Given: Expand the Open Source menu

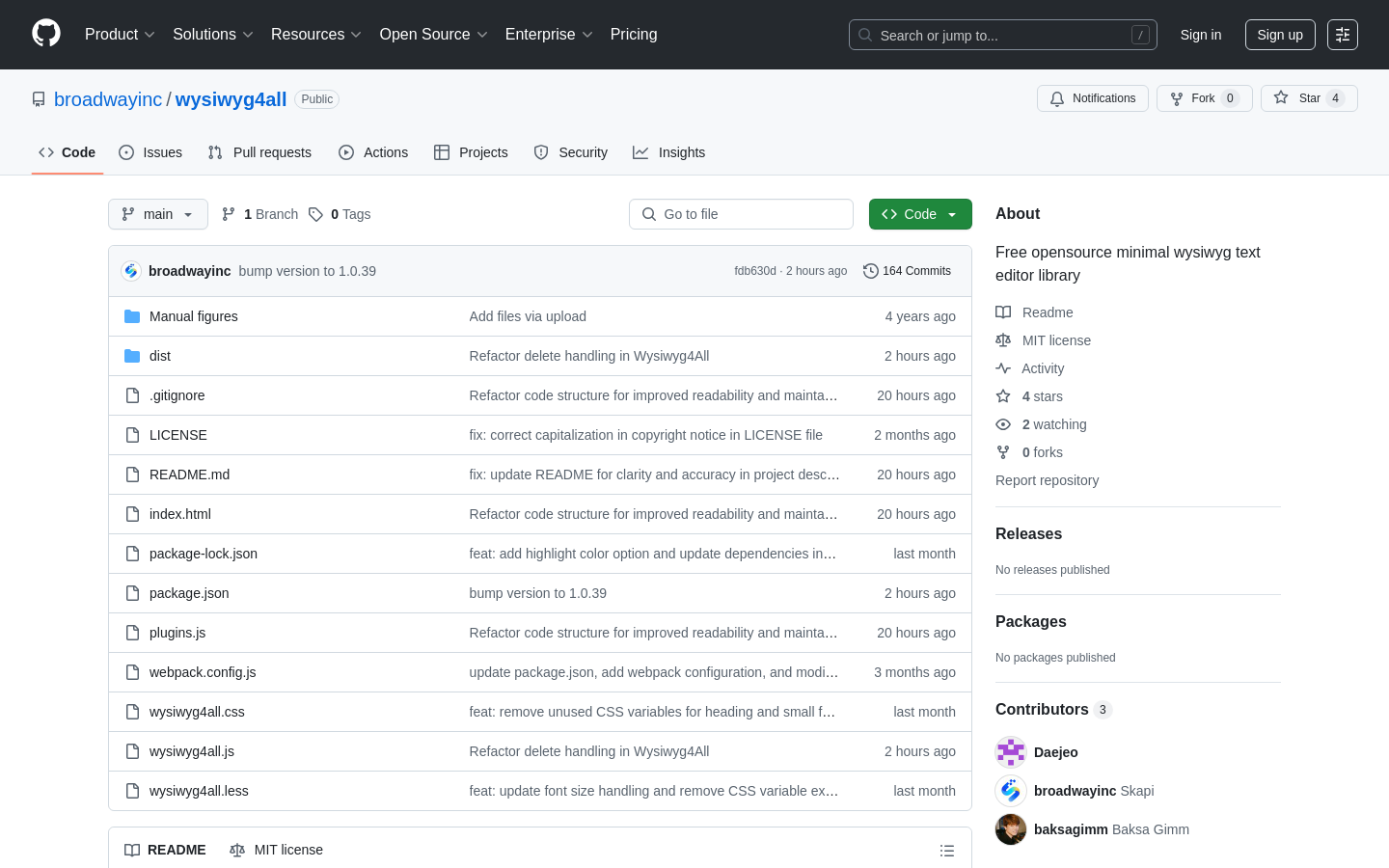Looking at the screenshot, I should tap(434, 35).
